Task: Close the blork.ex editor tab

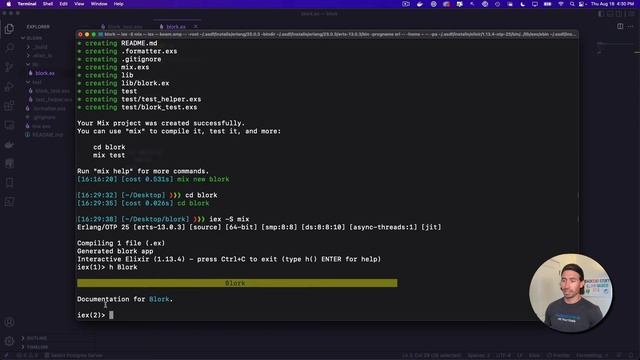Action: point(196,27)
